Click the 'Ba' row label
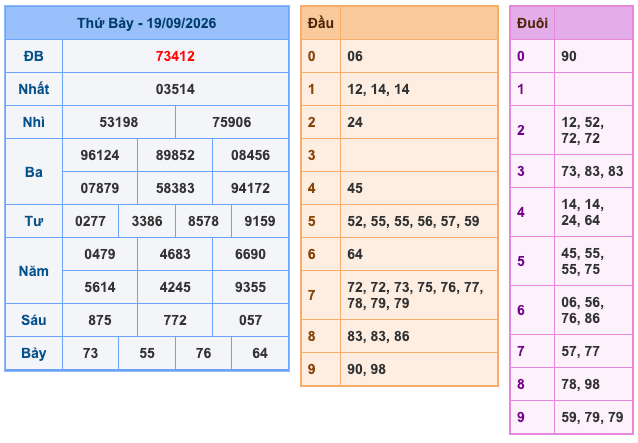Viewport: 638px width, 443px height. (33, 172)
